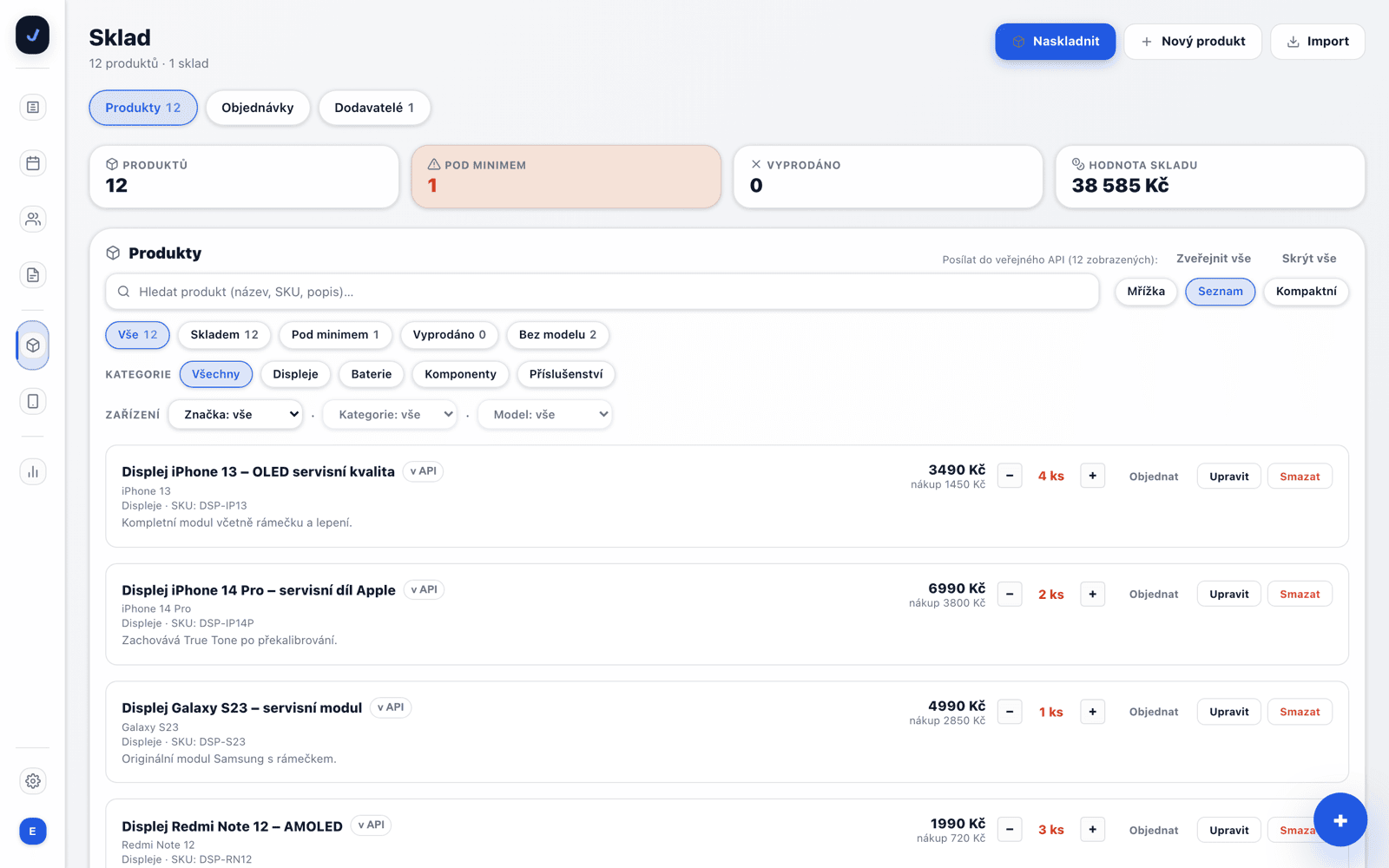Image resolution: width=1389 pixels, height=868 pixels.
Task: Decrease quantity for Displej iPhone 13
Action: coord(1010,476)
